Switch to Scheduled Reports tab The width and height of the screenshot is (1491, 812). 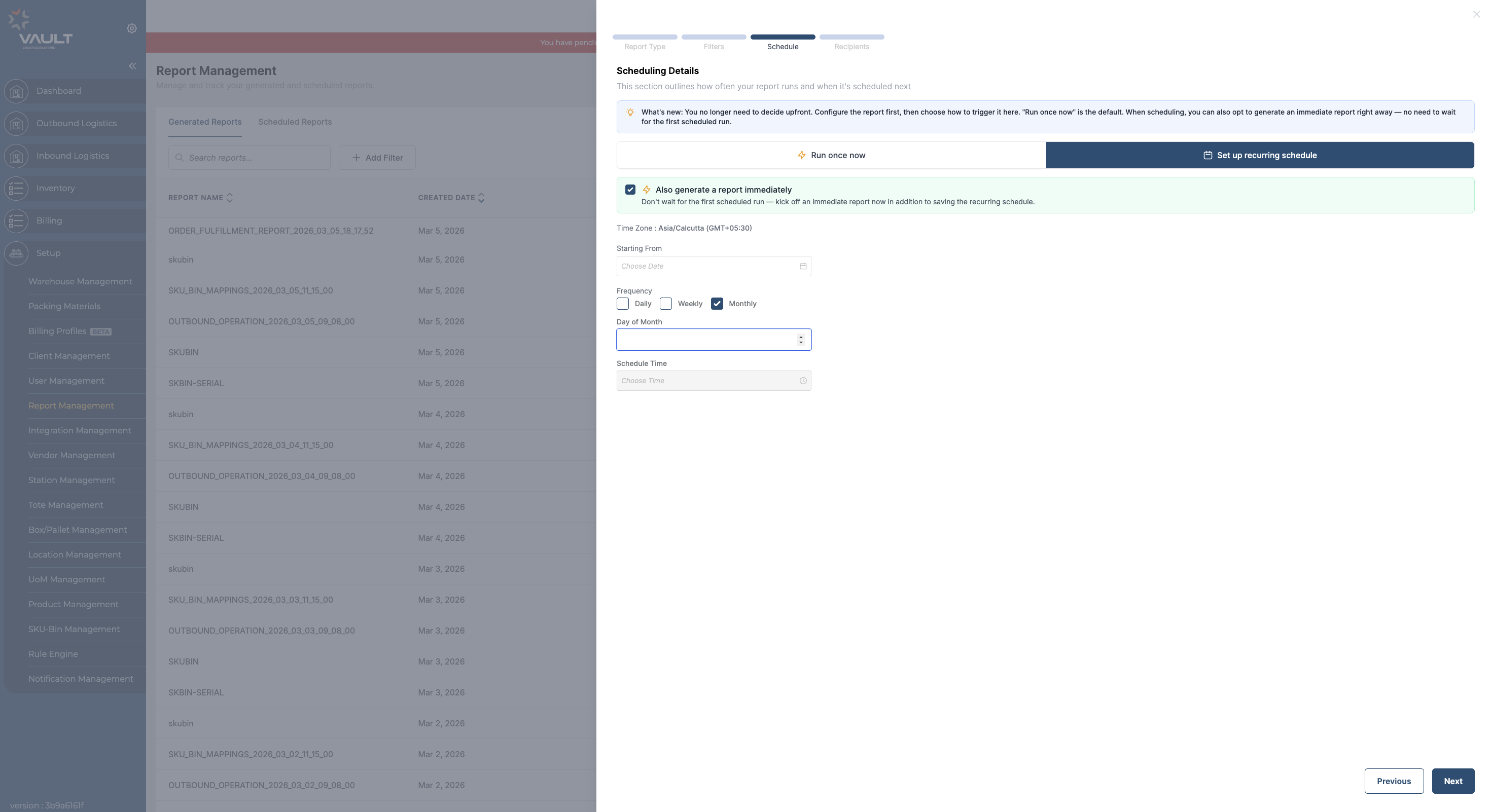295,122
